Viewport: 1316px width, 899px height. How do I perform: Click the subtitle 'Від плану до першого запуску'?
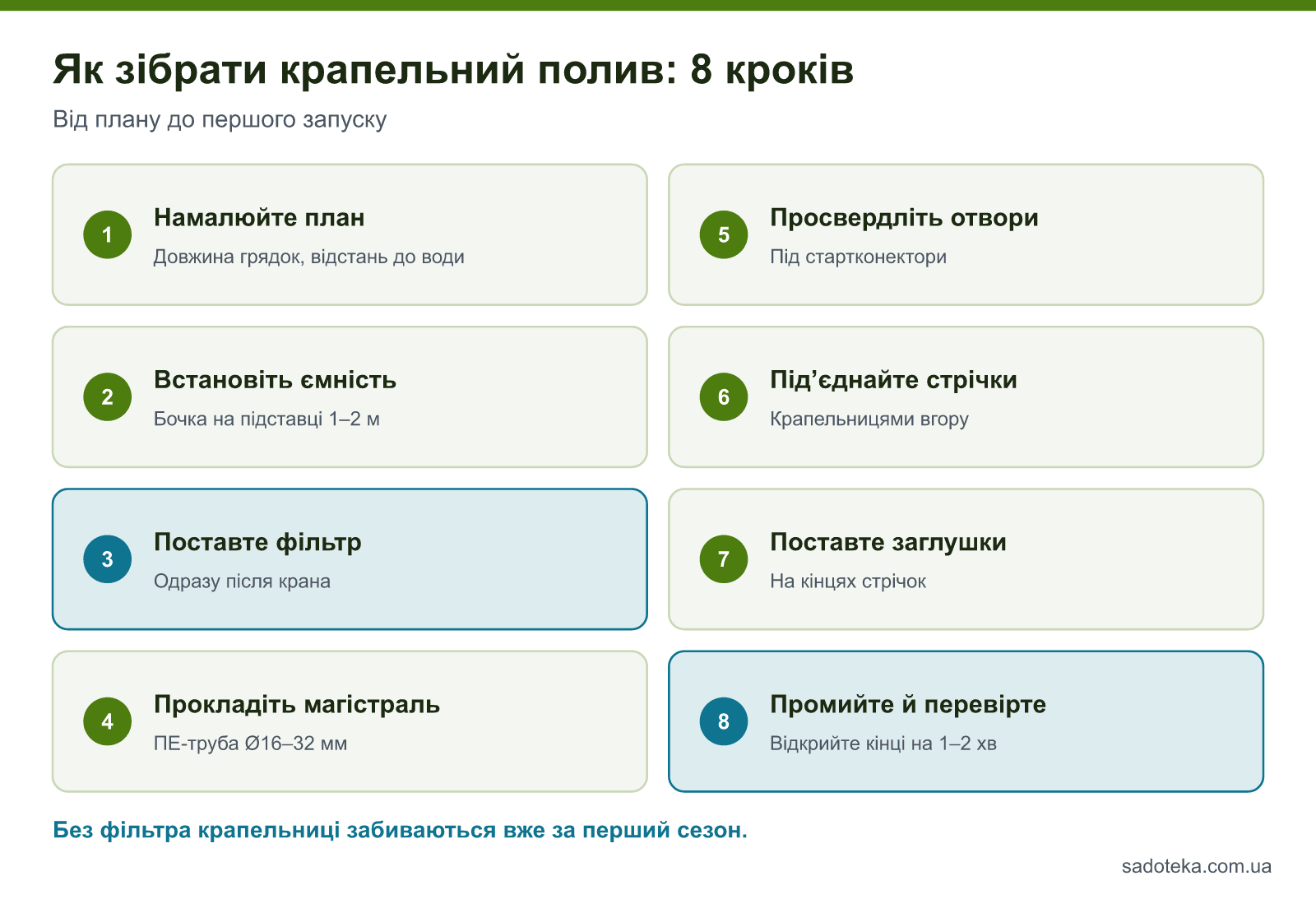point(220,119)
